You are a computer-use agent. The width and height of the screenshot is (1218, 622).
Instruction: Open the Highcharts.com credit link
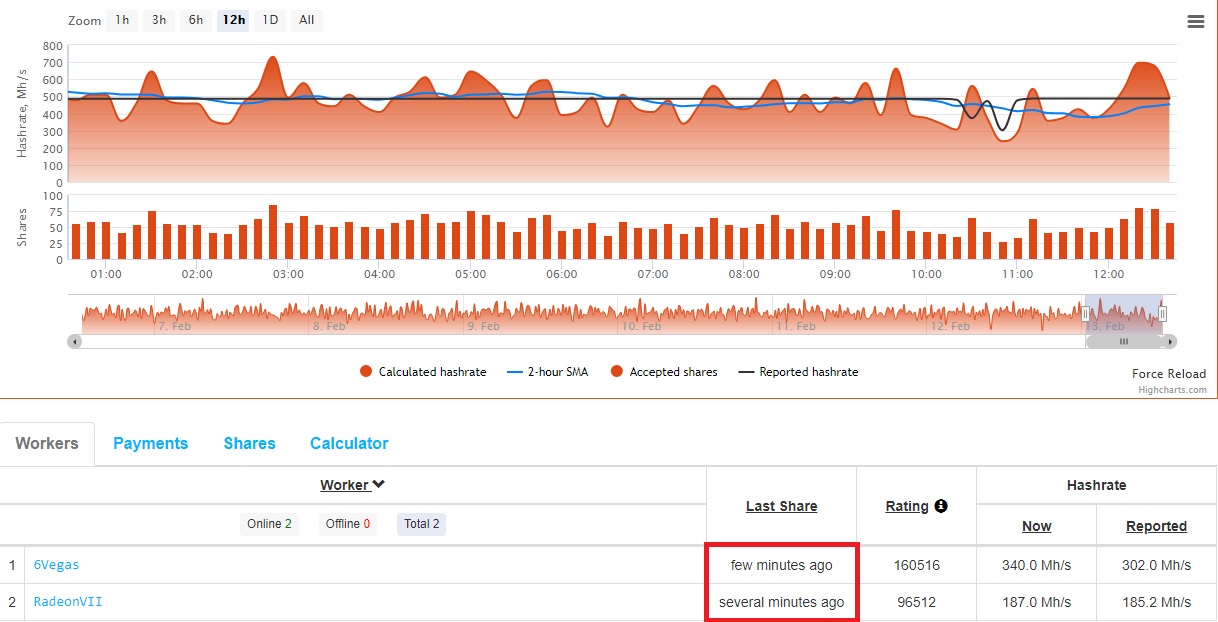(x=1172, y=390)
